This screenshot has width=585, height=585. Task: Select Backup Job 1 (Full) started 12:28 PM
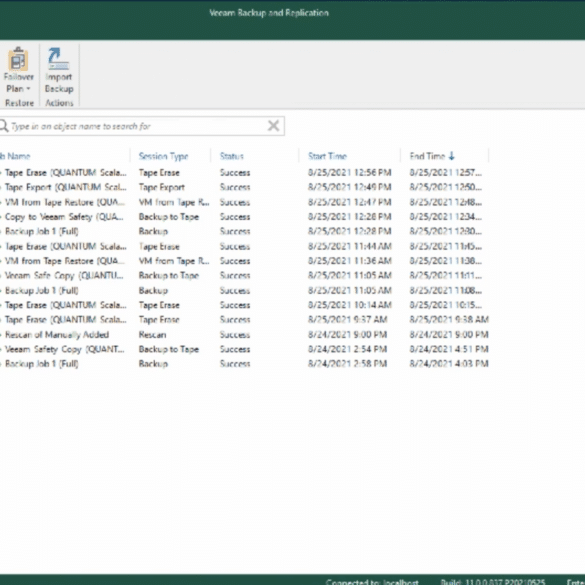(x=244, y=231)
